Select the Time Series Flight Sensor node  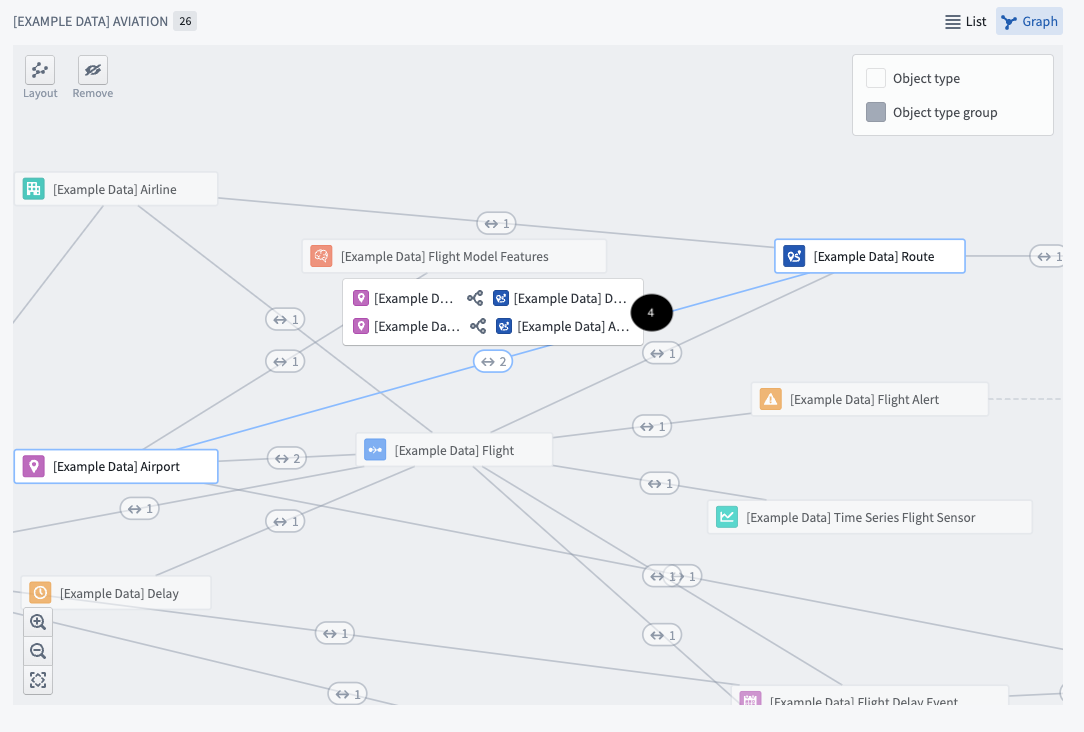point(870,517)
